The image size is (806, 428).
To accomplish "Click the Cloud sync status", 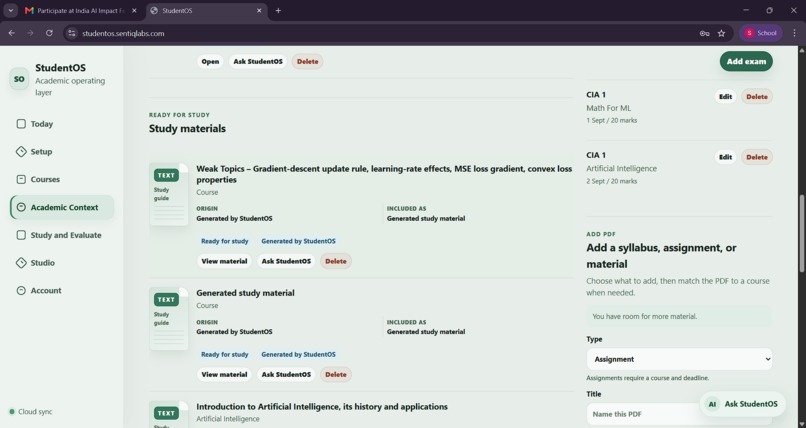I will tap(31, 412).
